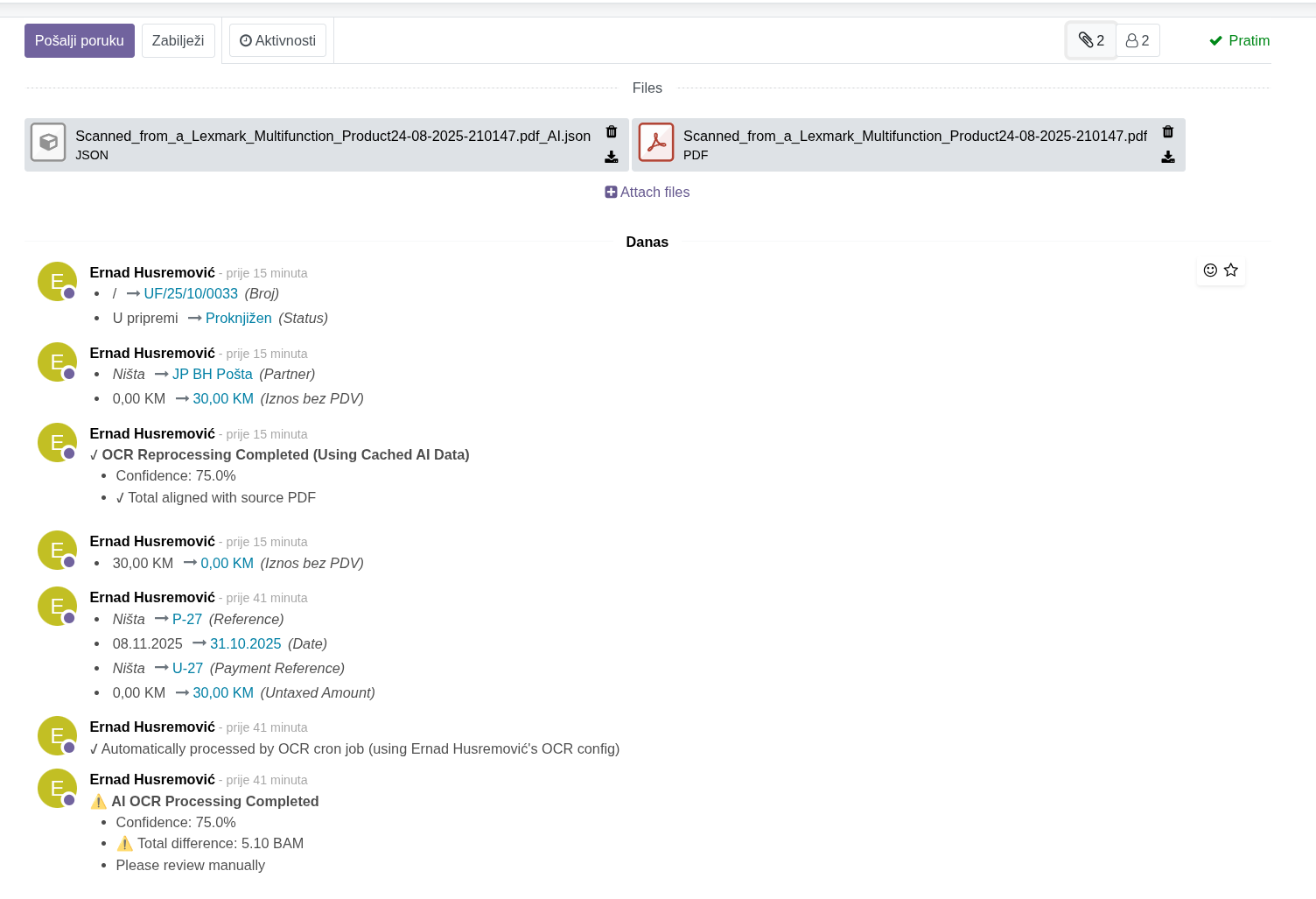
Task: Delete the JSON attachment via trash icon
Action: point(612,131)
